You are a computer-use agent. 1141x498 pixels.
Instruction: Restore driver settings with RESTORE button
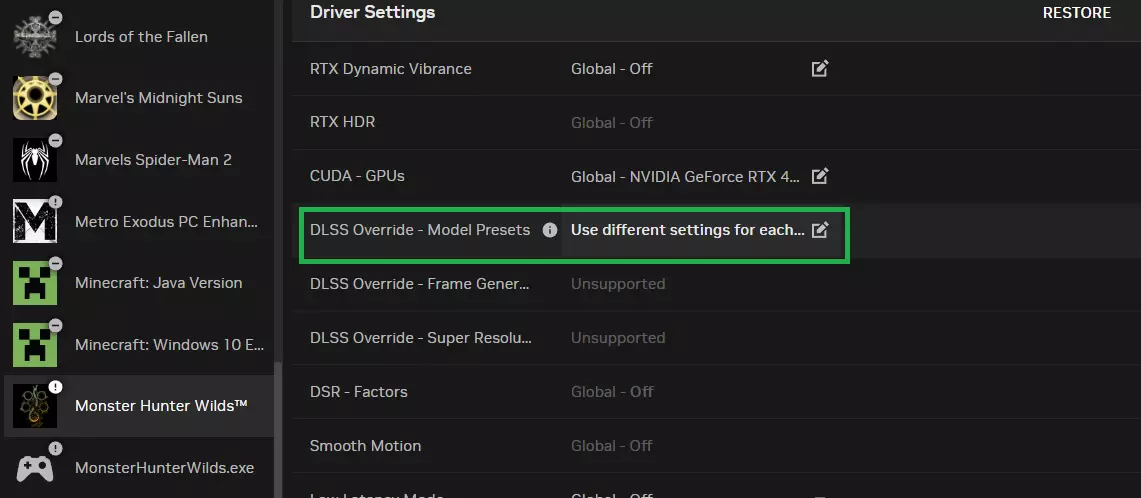pos(1076,13)
